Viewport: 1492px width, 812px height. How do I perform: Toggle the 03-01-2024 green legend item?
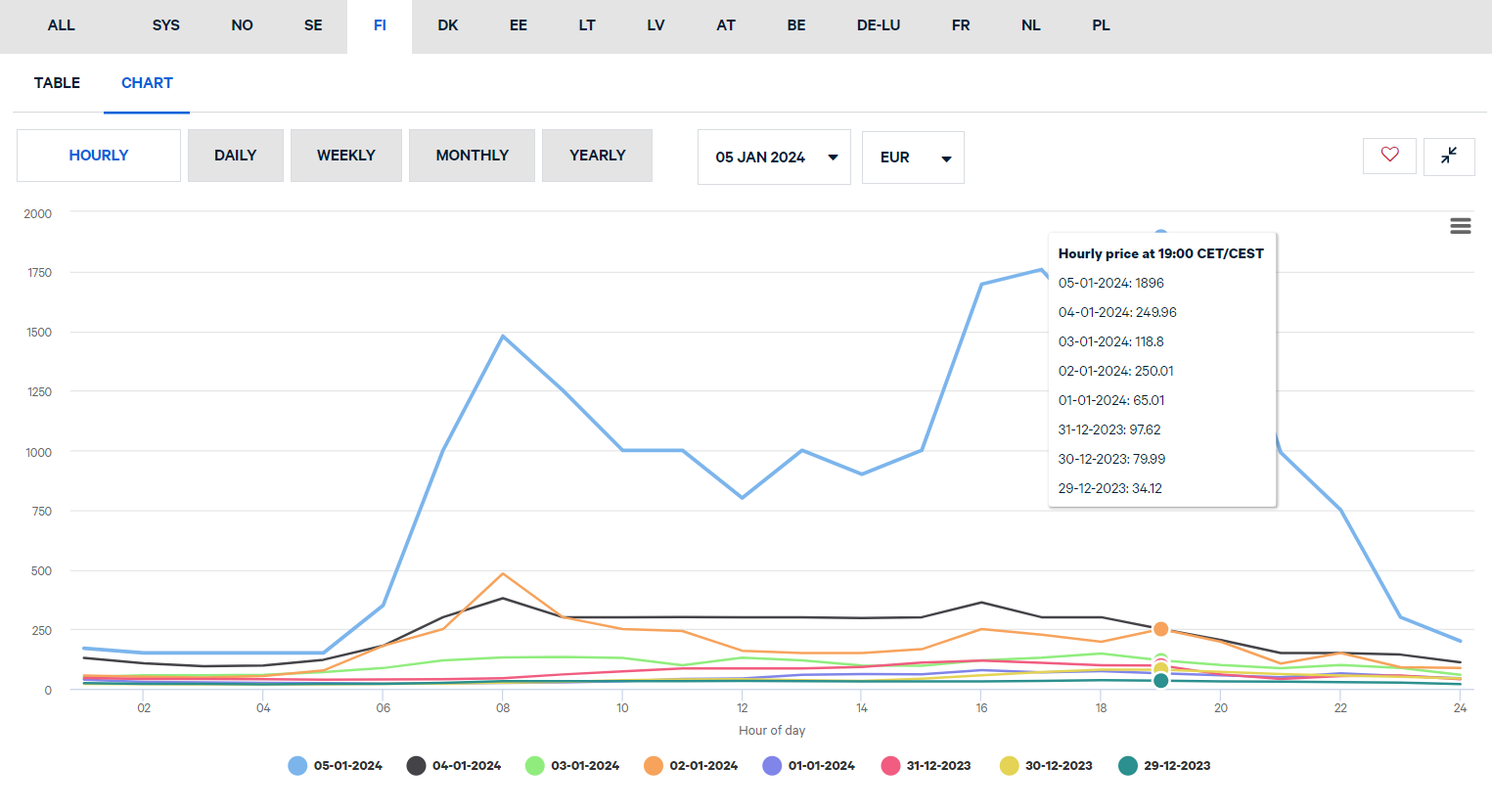(x=572, y=766)
